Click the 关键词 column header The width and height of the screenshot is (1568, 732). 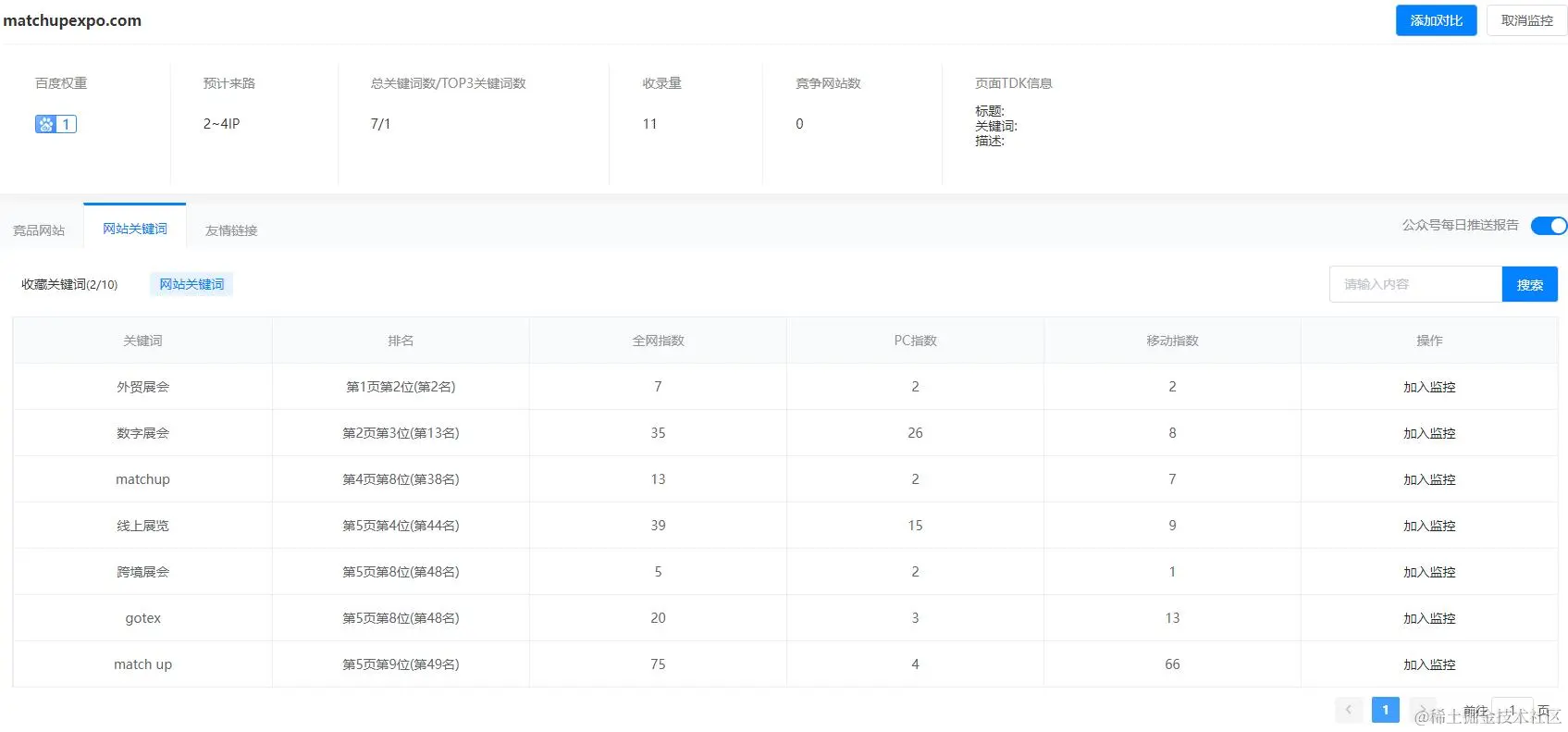pyautogui.click(x=142, y=341)
